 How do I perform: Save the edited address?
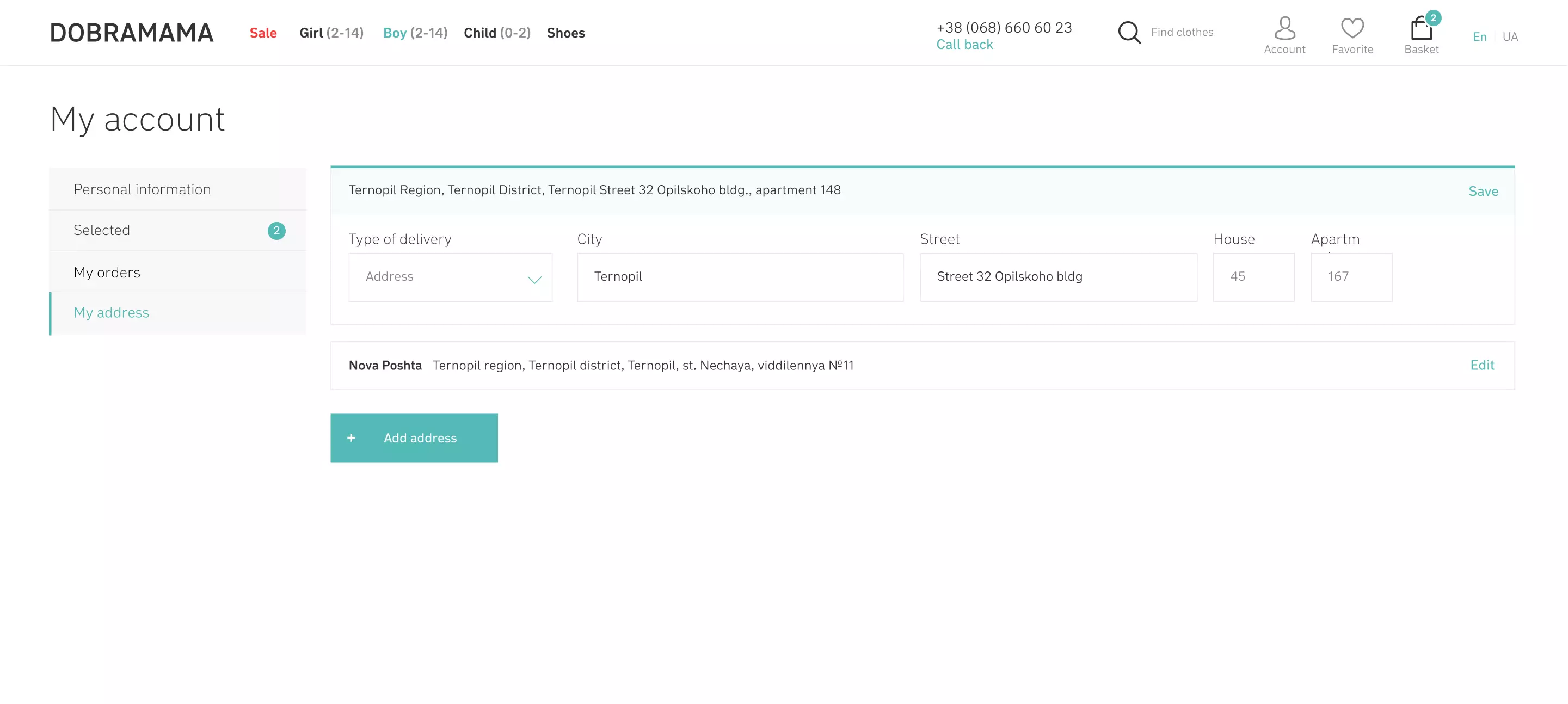pyautogui.click(x=1483, y=191)
